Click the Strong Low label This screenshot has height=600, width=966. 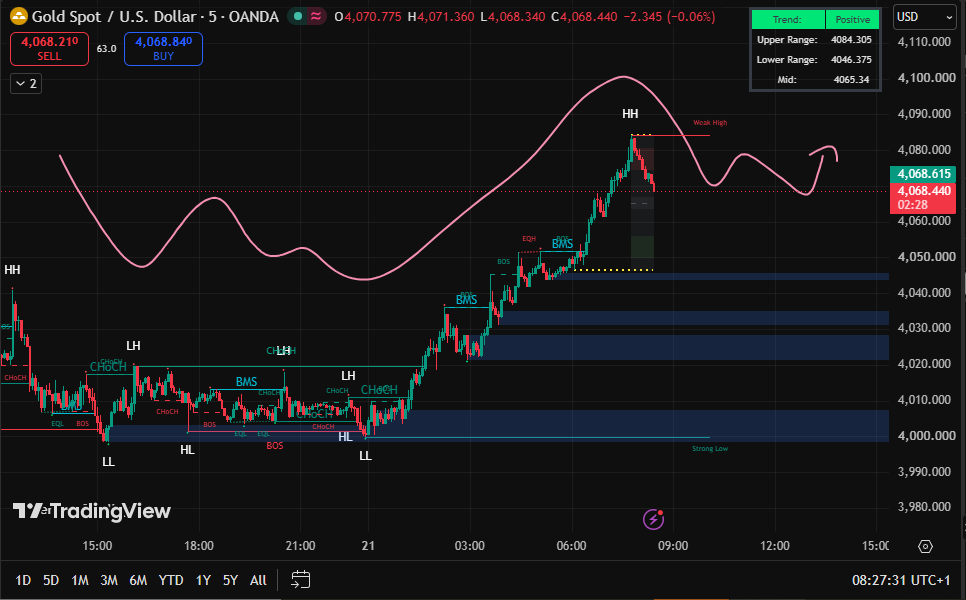coord(710,448)
